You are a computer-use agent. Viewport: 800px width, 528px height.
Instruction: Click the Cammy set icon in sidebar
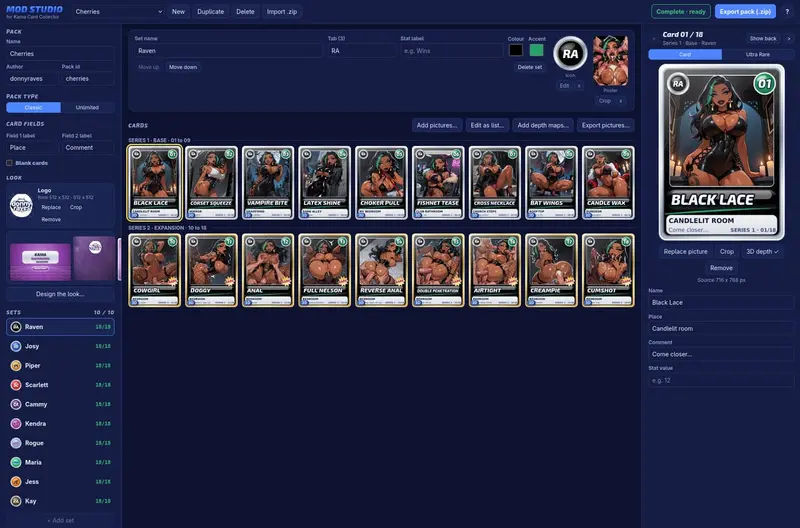click(16, 405)
